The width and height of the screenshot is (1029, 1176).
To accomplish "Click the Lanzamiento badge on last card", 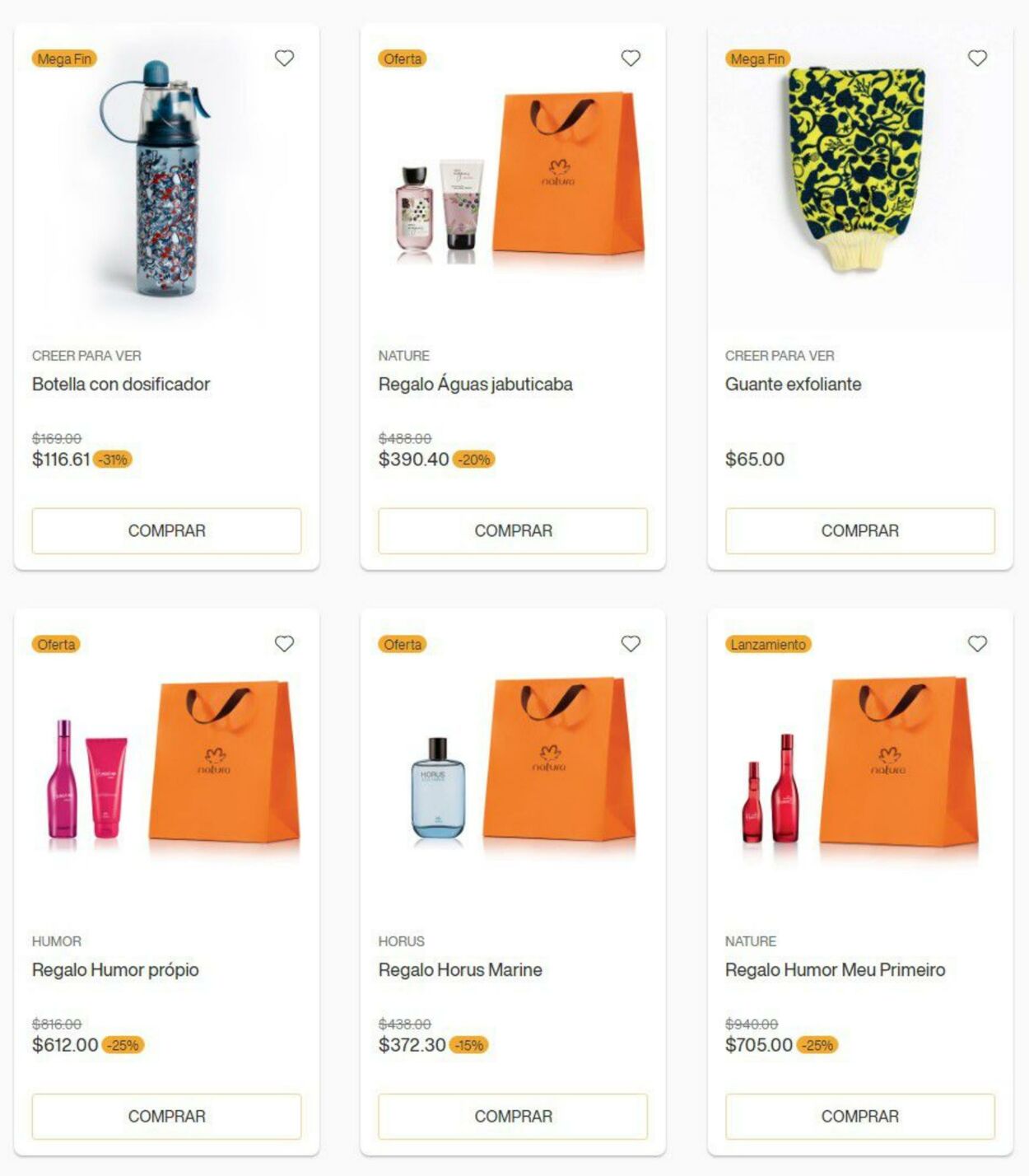I will pos(768,645).
